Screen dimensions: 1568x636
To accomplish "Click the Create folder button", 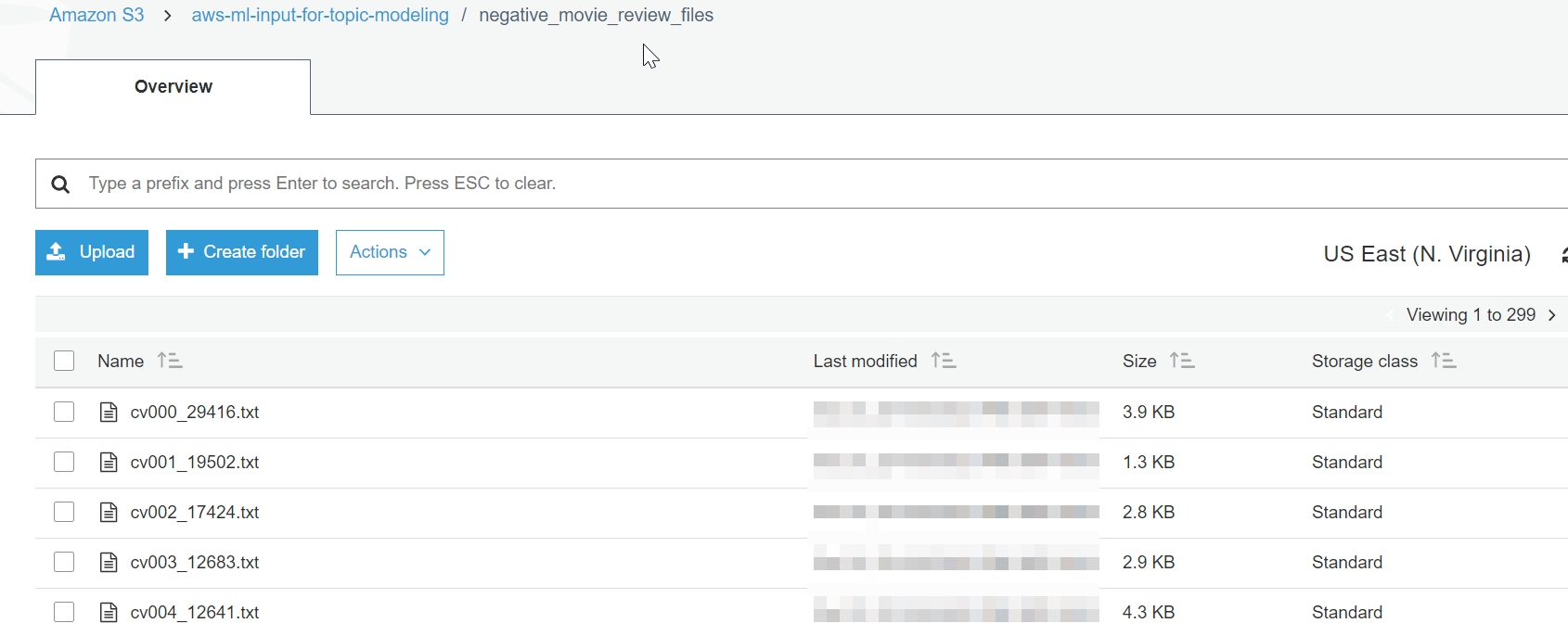I will point(242,252).
